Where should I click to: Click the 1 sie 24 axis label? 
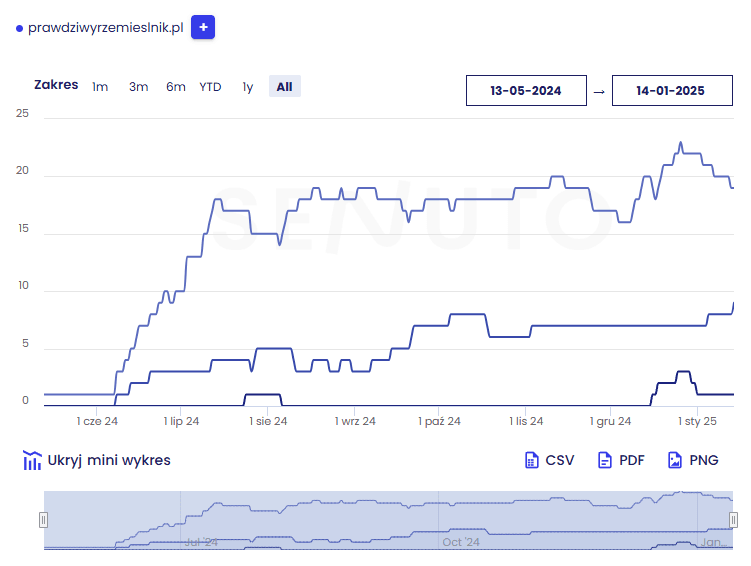268,421
